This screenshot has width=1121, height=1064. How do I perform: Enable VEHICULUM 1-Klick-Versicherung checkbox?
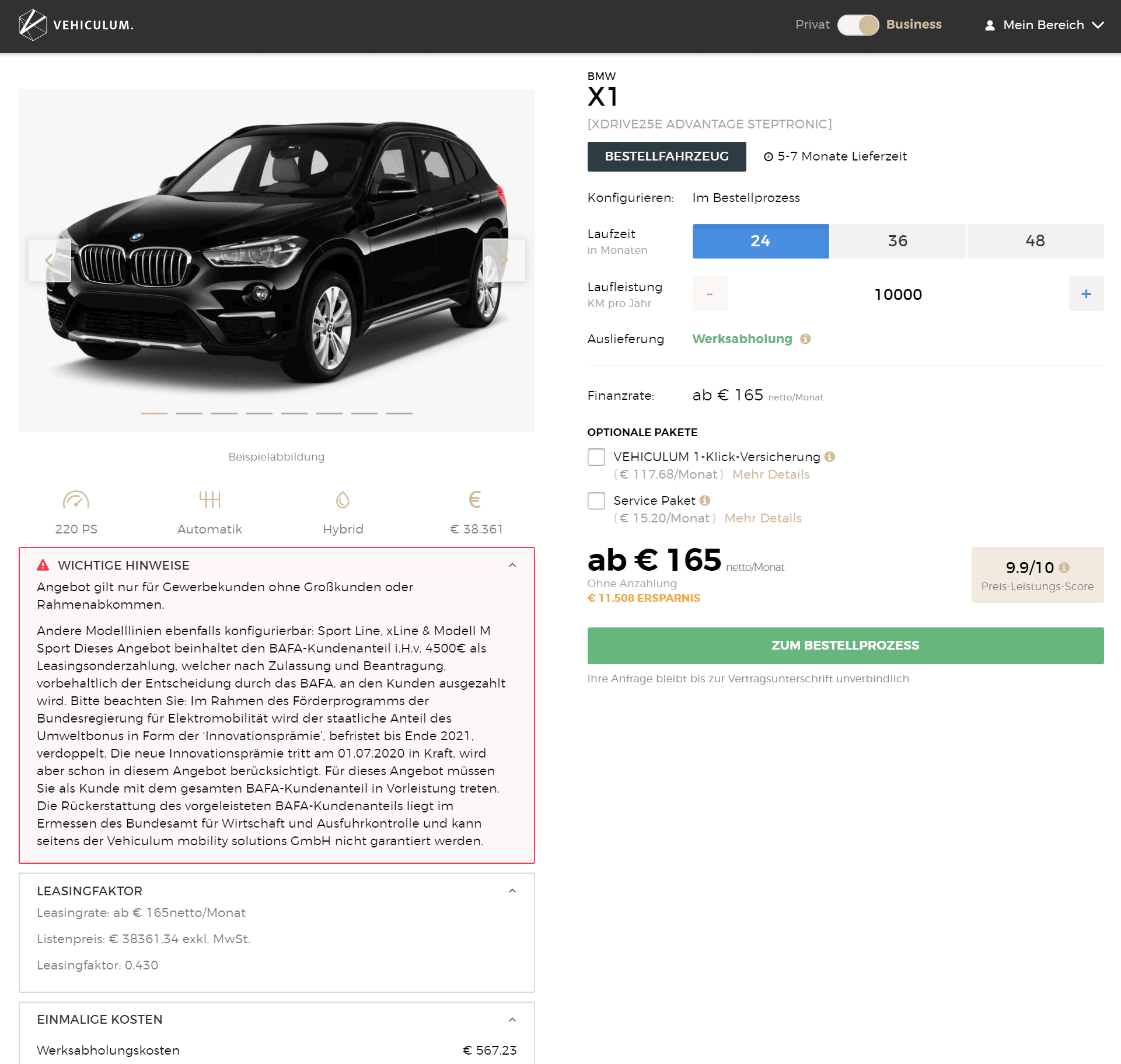click(x=596, y=457)
